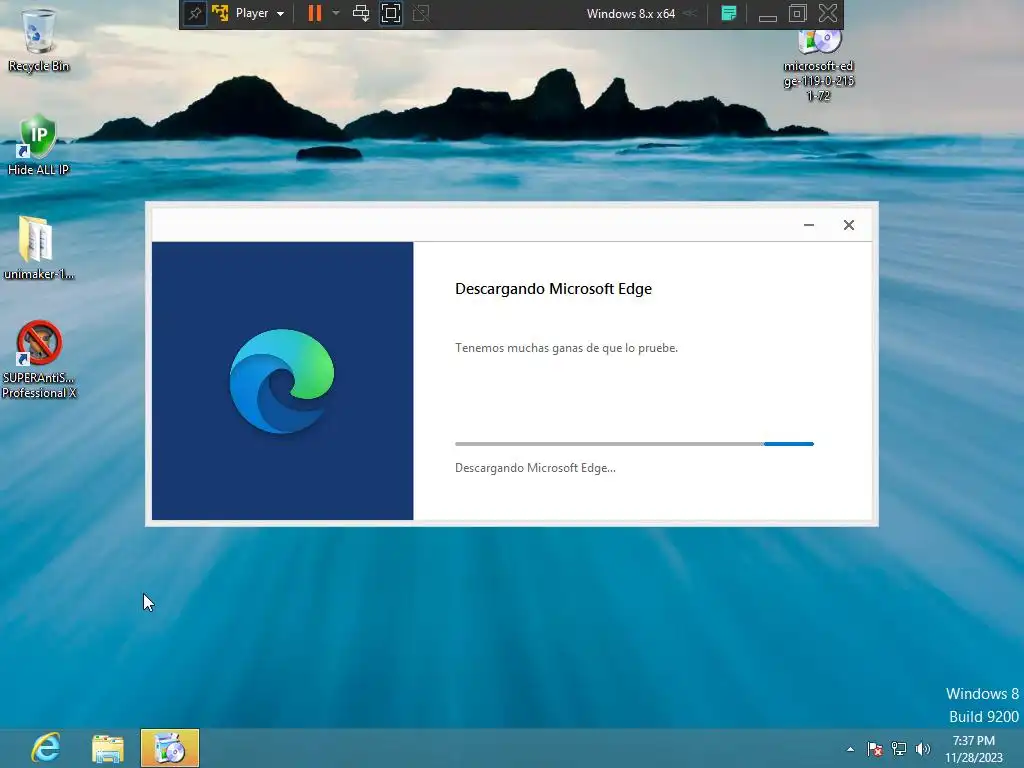Click the grayed double-arrow icon beside the VM title
The image size is (1024, 768).
coord(690,13)
